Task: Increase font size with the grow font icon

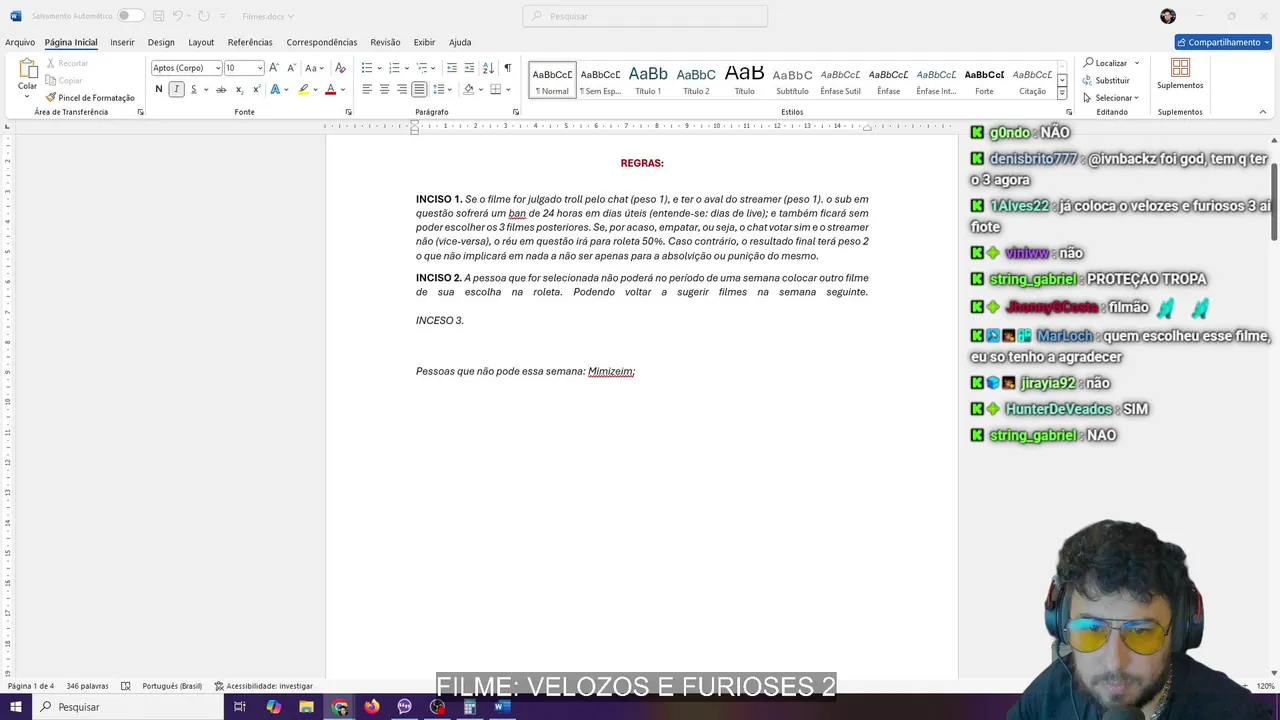Action: (274, 68)
